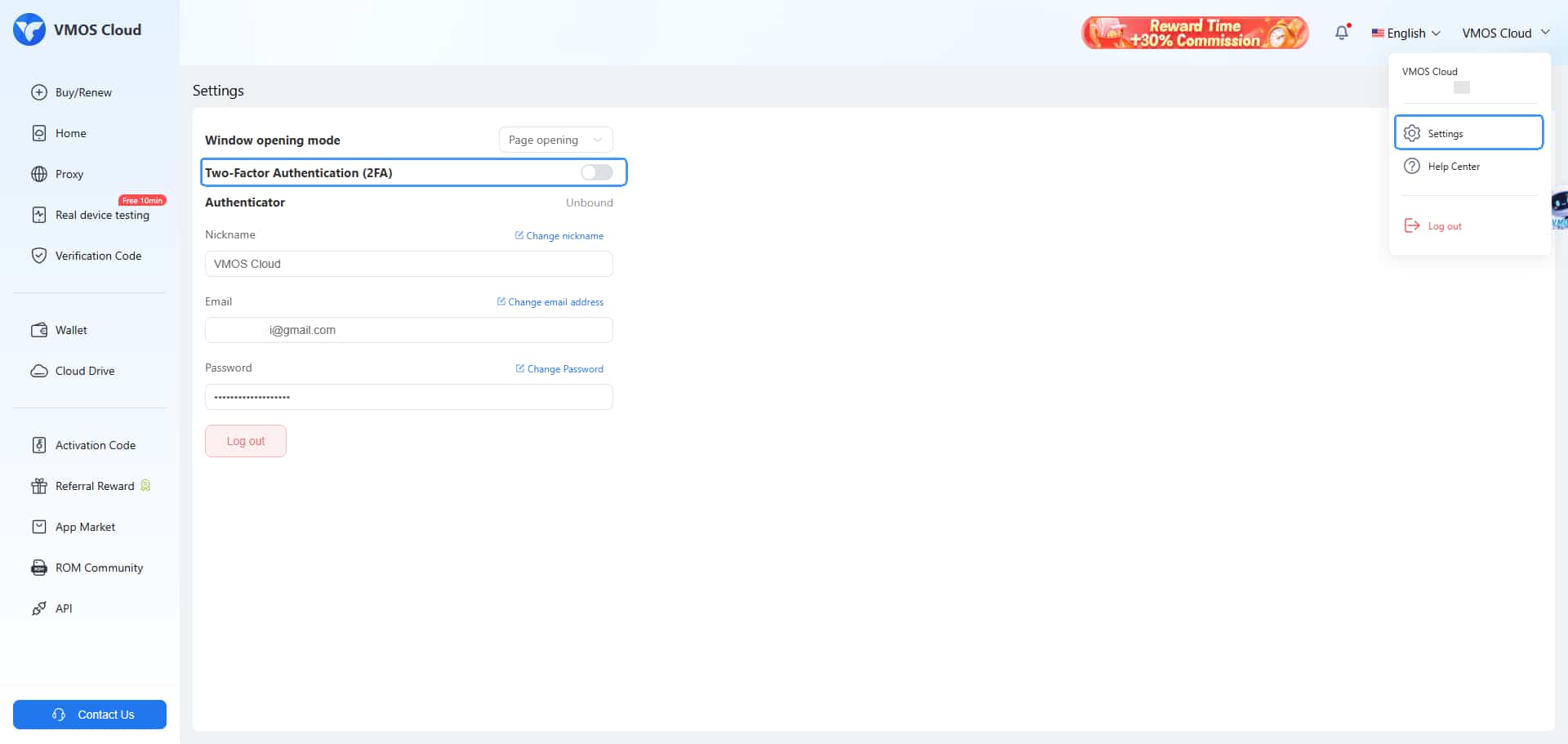
Task: Expand the English language selector
Action: (1406, 33)
